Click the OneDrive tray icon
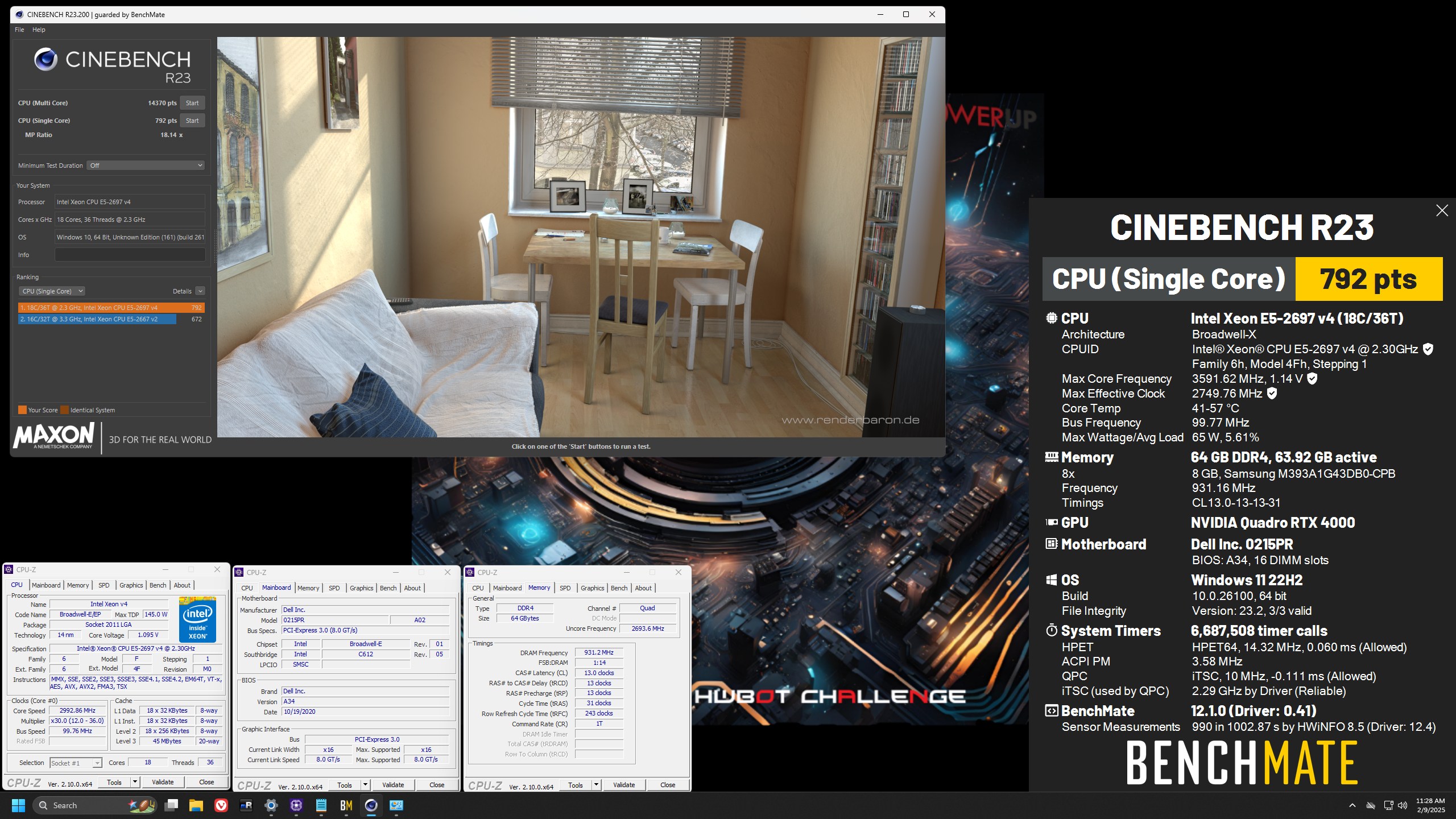 click(1371, 805)
